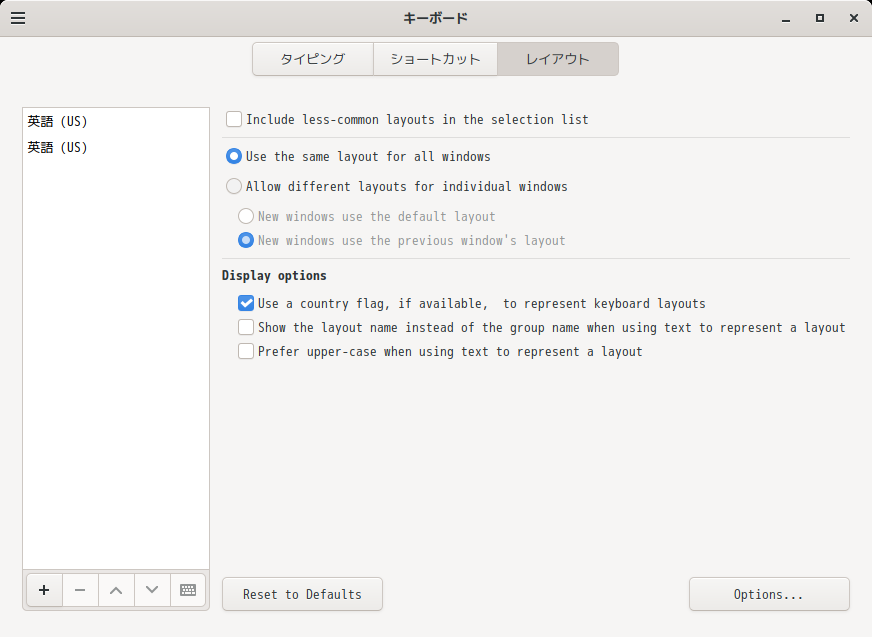The image size is (872, 637).
Task: Move the selected layout up
Action: 116,590
